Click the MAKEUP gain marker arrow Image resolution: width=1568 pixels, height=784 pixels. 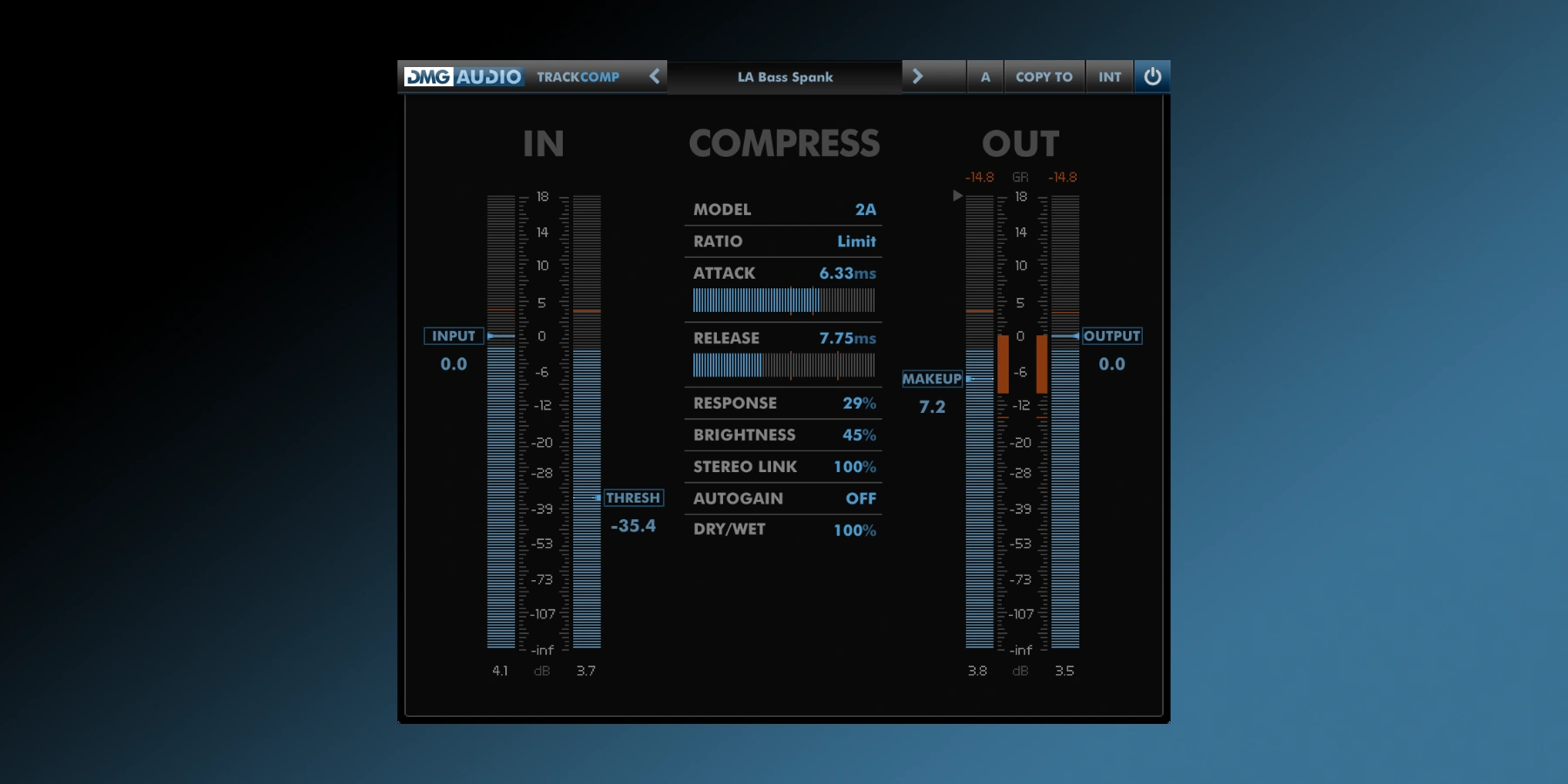click(968, 379)
